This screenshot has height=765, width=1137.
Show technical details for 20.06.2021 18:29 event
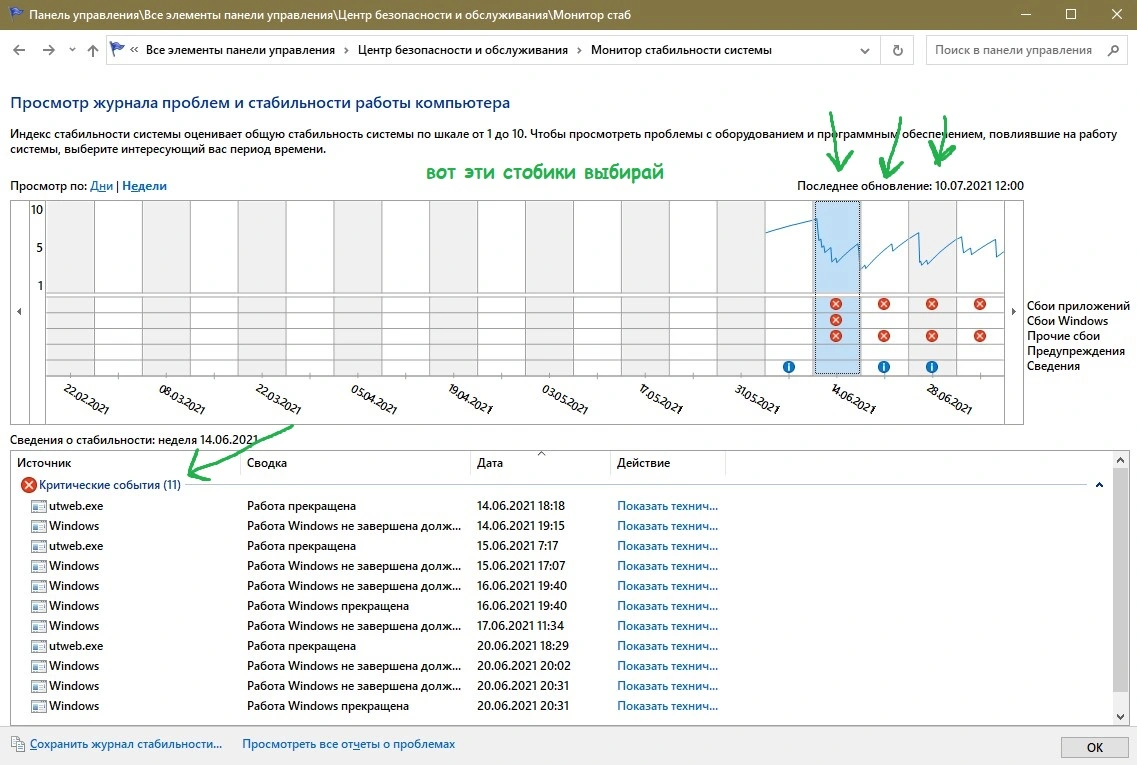click(x=667, y=645)
